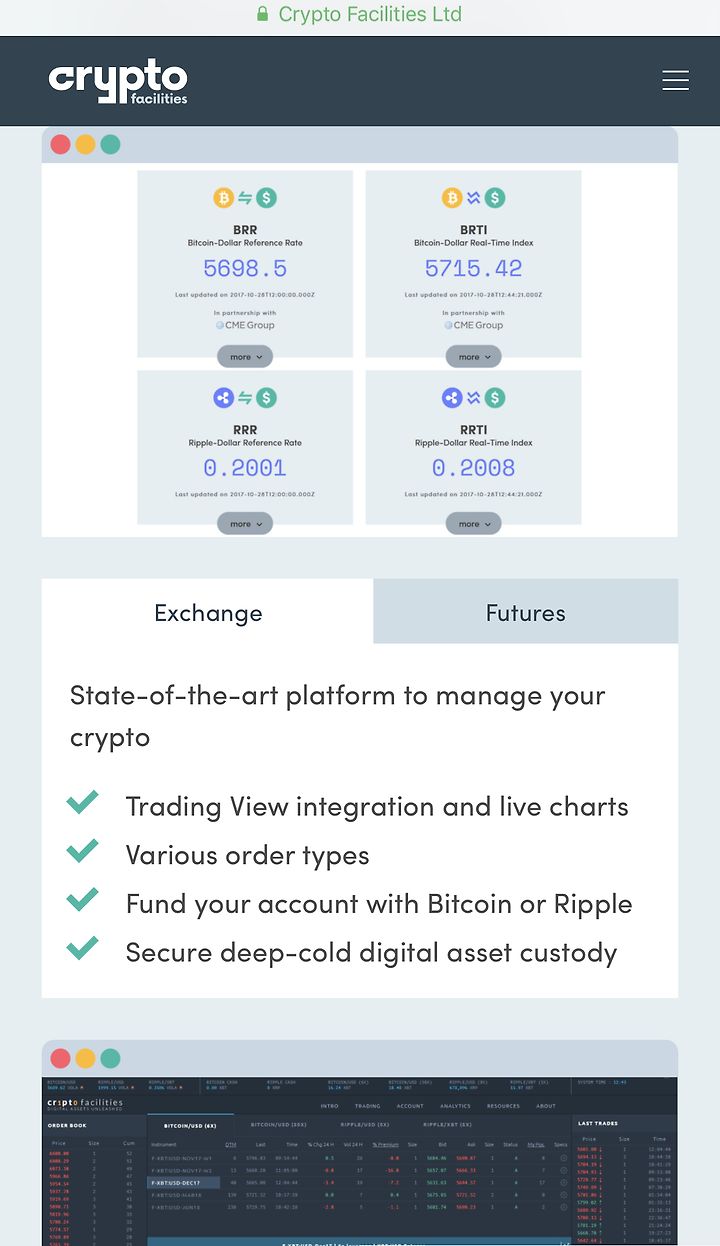Click the BRTI value 5715.42

tap(473, 268)
